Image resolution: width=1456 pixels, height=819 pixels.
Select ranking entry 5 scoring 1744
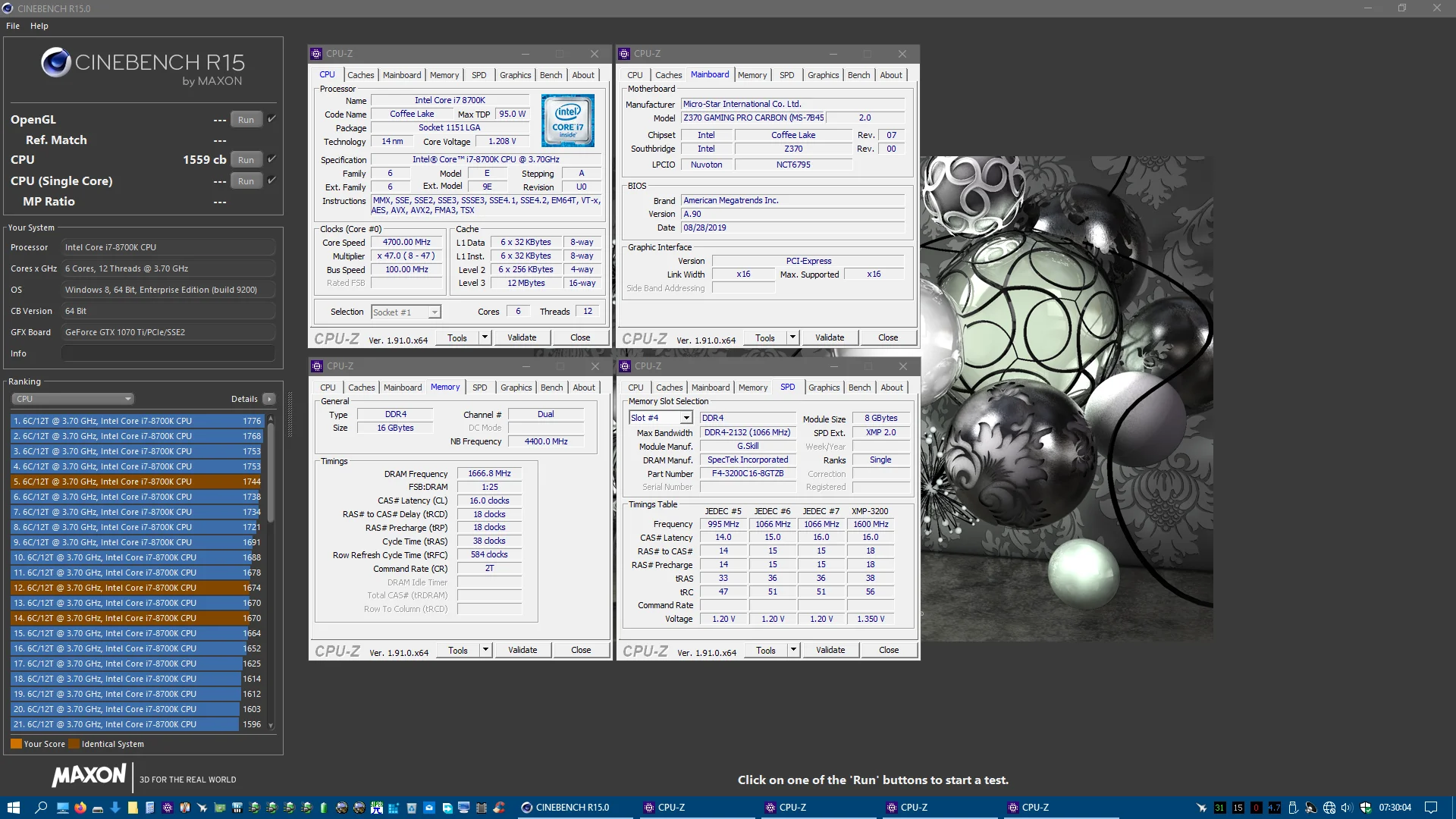tap(136, 482)
